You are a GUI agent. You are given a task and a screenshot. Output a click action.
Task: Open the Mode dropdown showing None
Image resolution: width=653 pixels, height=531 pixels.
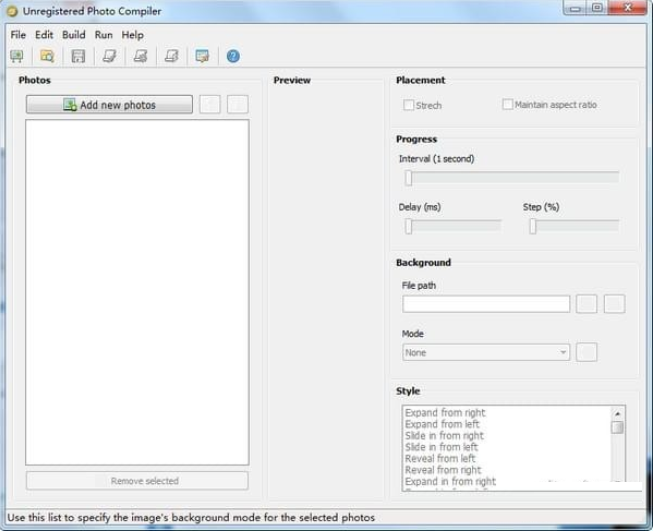[486, 352]
